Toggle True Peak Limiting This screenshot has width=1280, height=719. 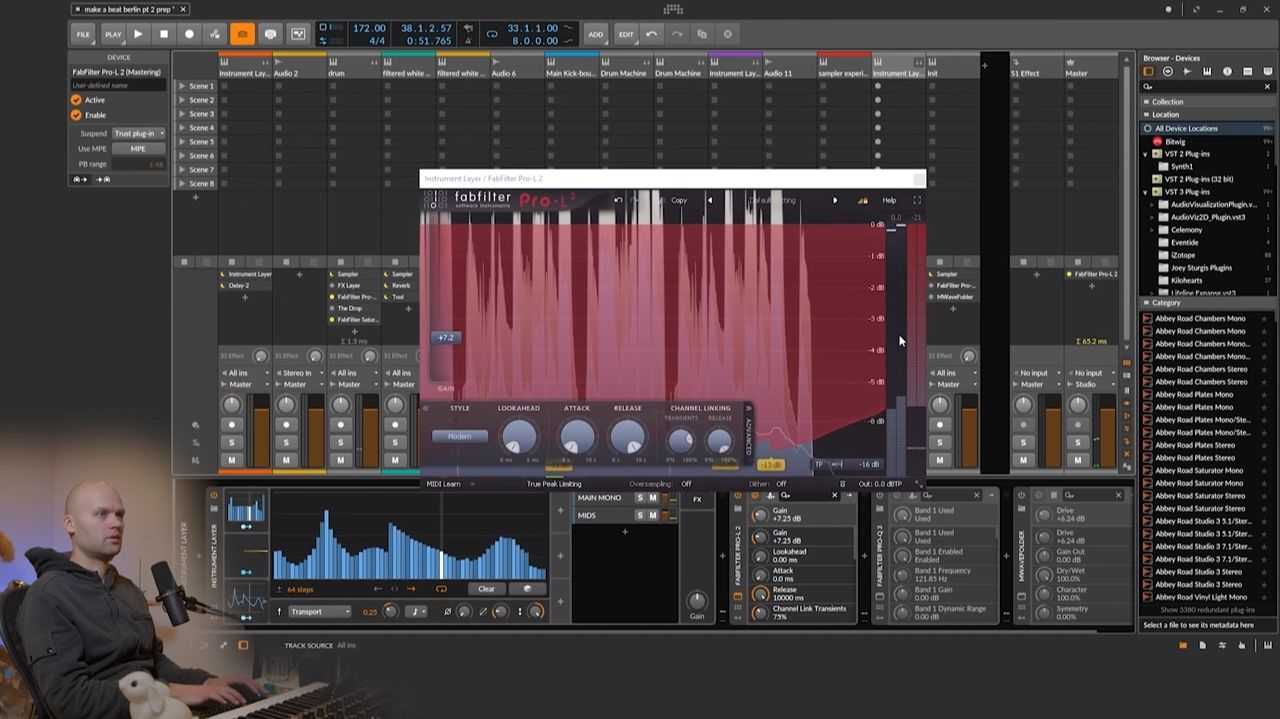click(554, 484)
